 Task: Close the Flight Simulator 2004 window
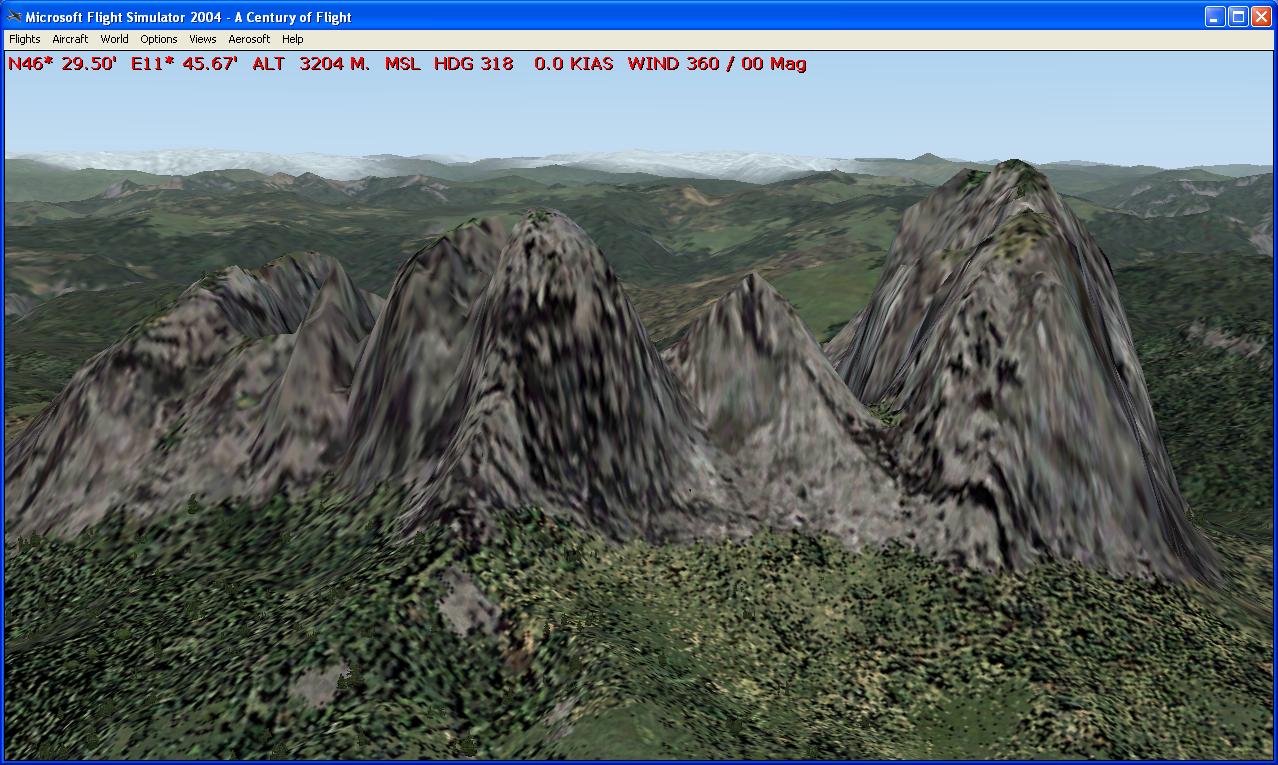(1261, 17)
